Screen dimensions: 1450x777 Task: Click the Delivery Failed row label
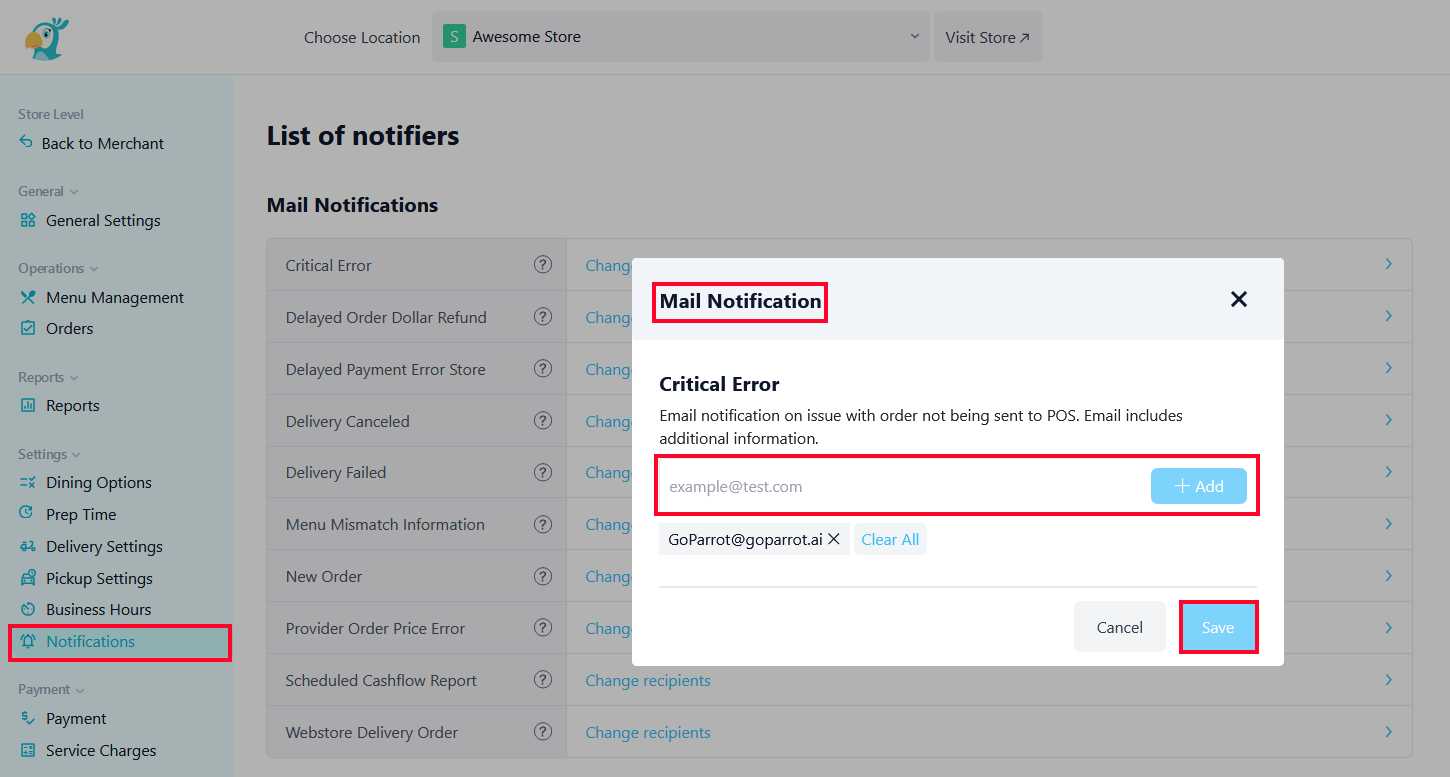(x=336, y=473)
